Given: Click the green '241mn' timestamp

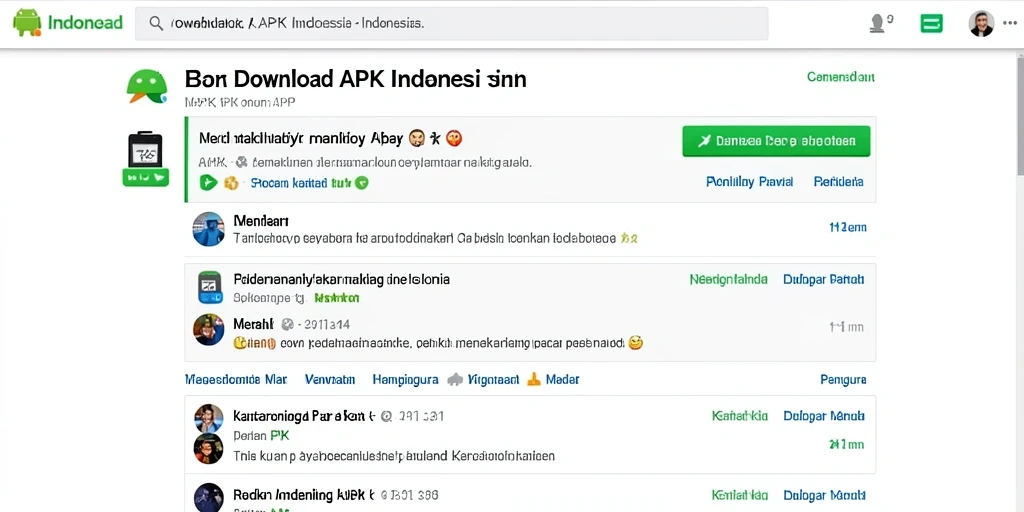Looking at the screenshot, I should coord(846,445).
